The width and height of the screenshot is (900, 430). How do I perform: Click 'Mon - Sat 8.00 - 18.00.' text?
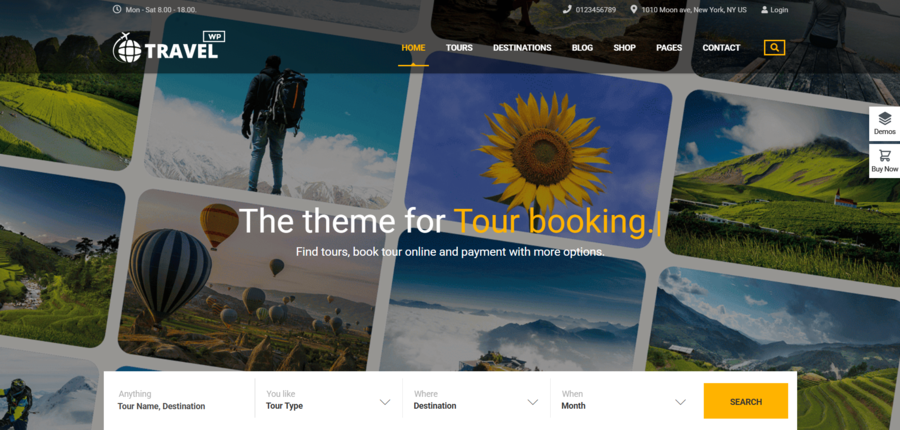(161, 10)
